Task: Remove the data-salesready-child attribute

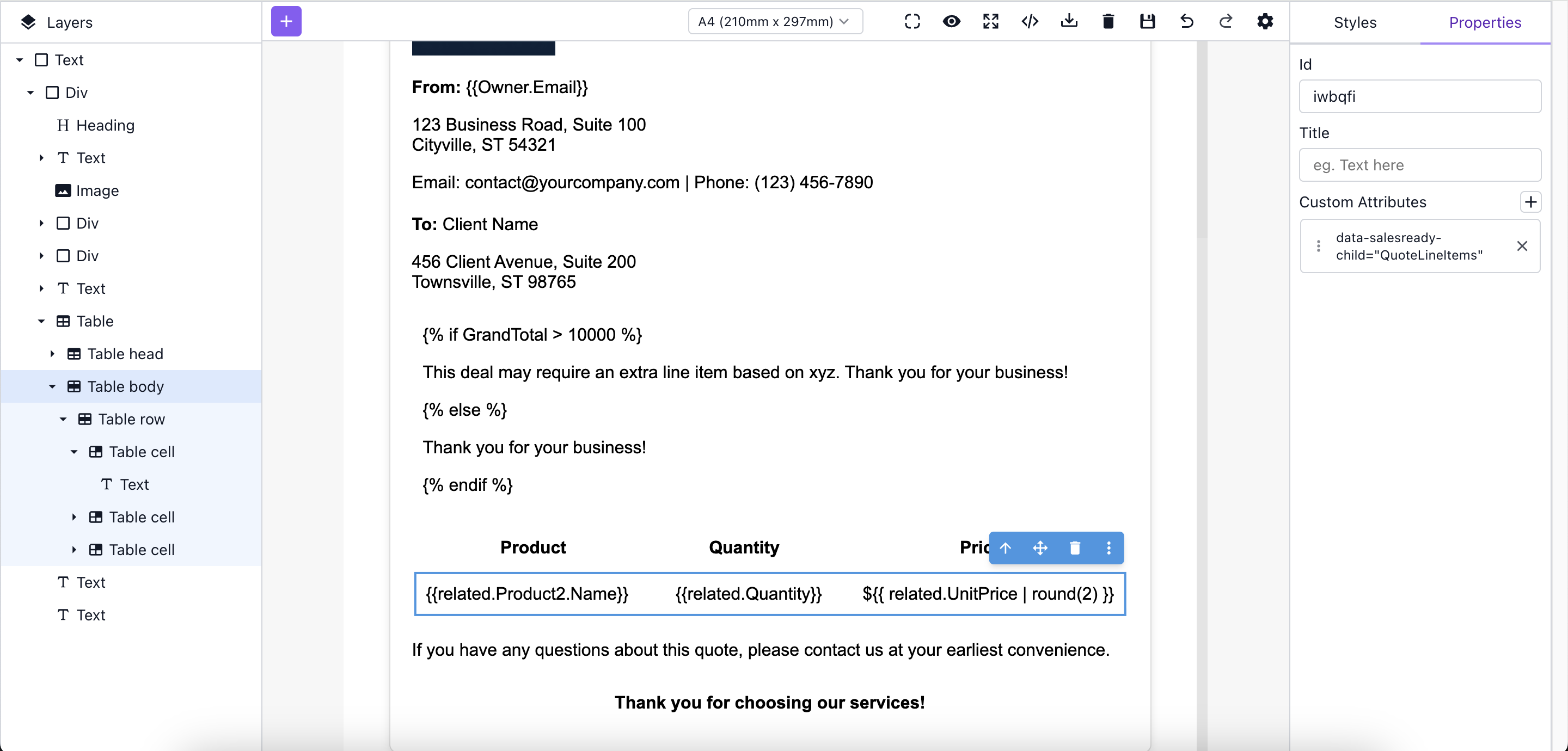Action: (1521, 246)
